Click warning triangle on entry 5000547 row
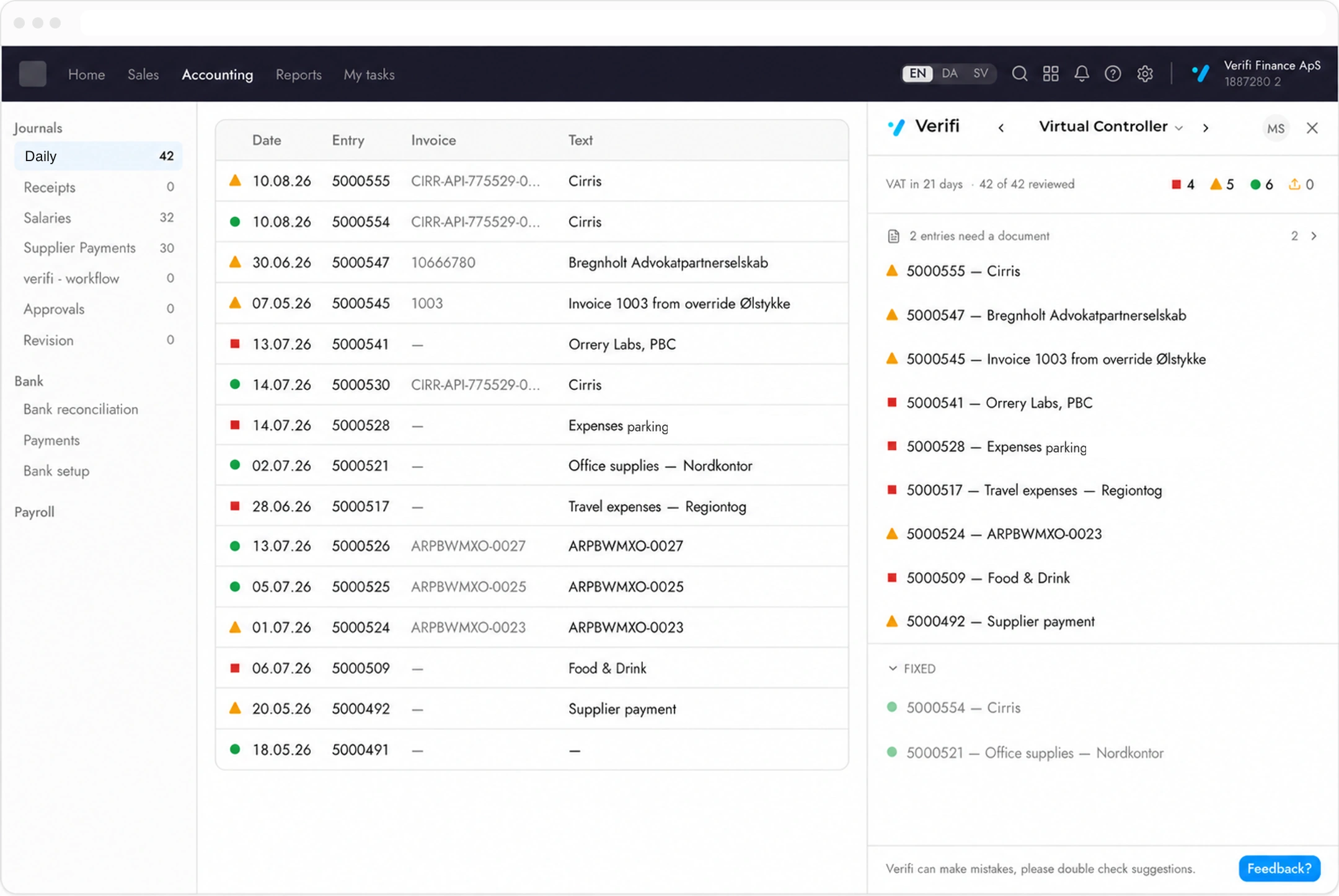 235,262
